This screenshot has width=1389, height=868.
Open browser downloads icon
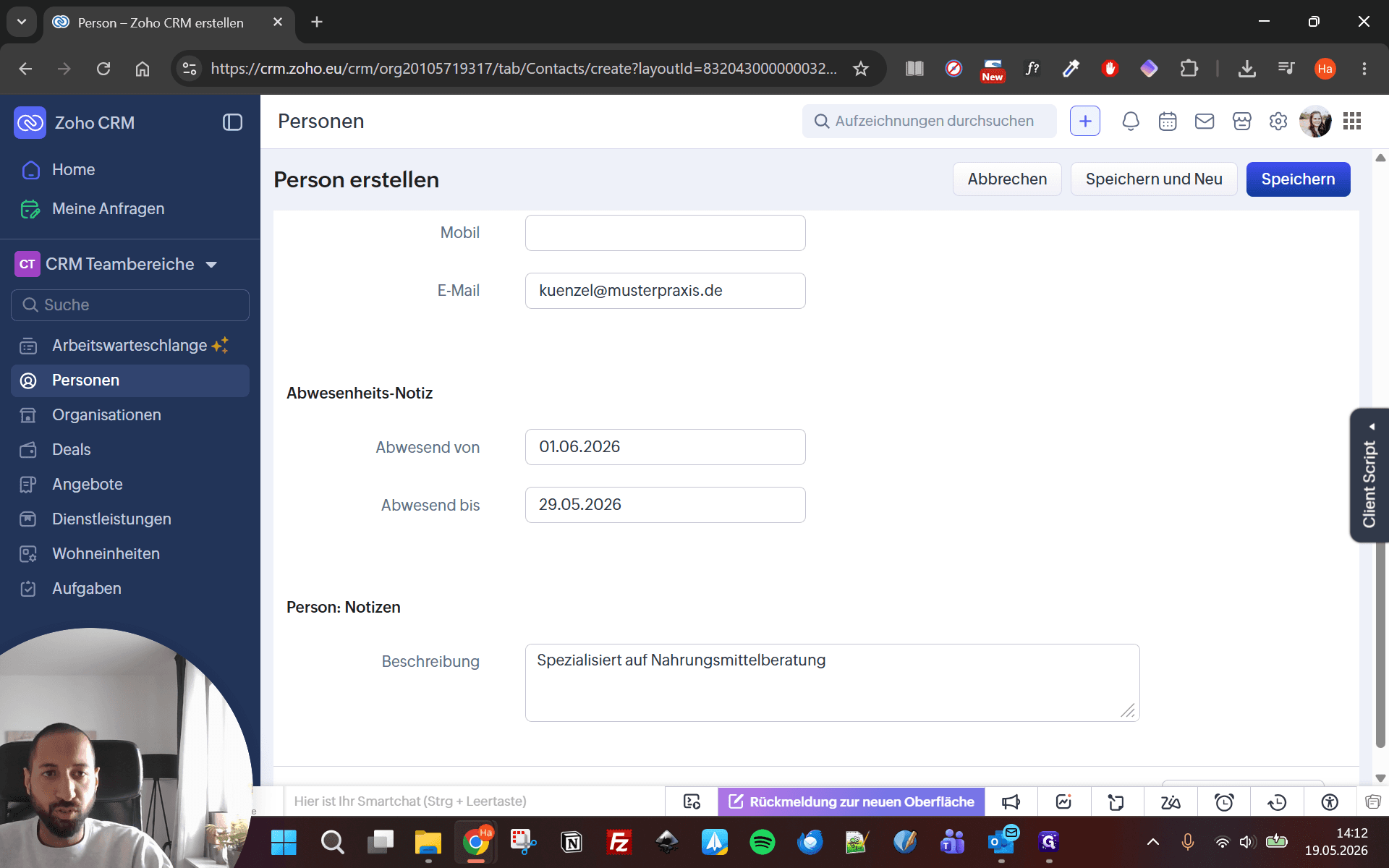1246,69
